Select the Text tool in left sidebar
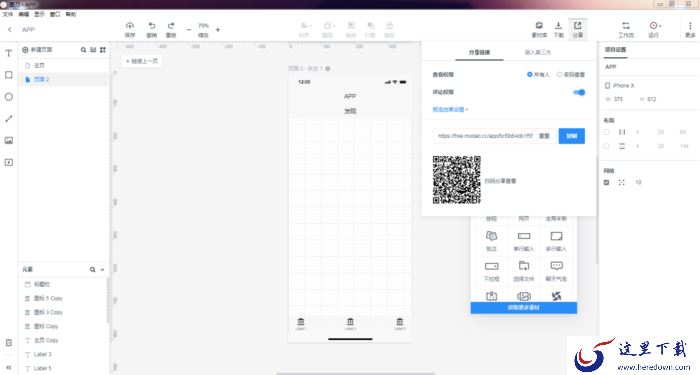 [8, 53]
